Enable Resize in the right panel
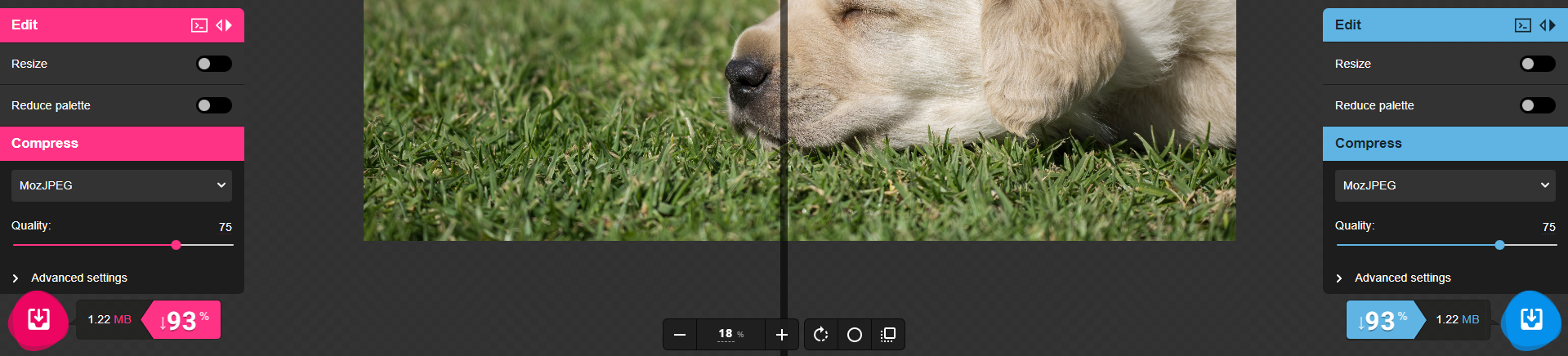Image resolution: width=1568 pixels, height=356 pixels. tap(1538, 64)
